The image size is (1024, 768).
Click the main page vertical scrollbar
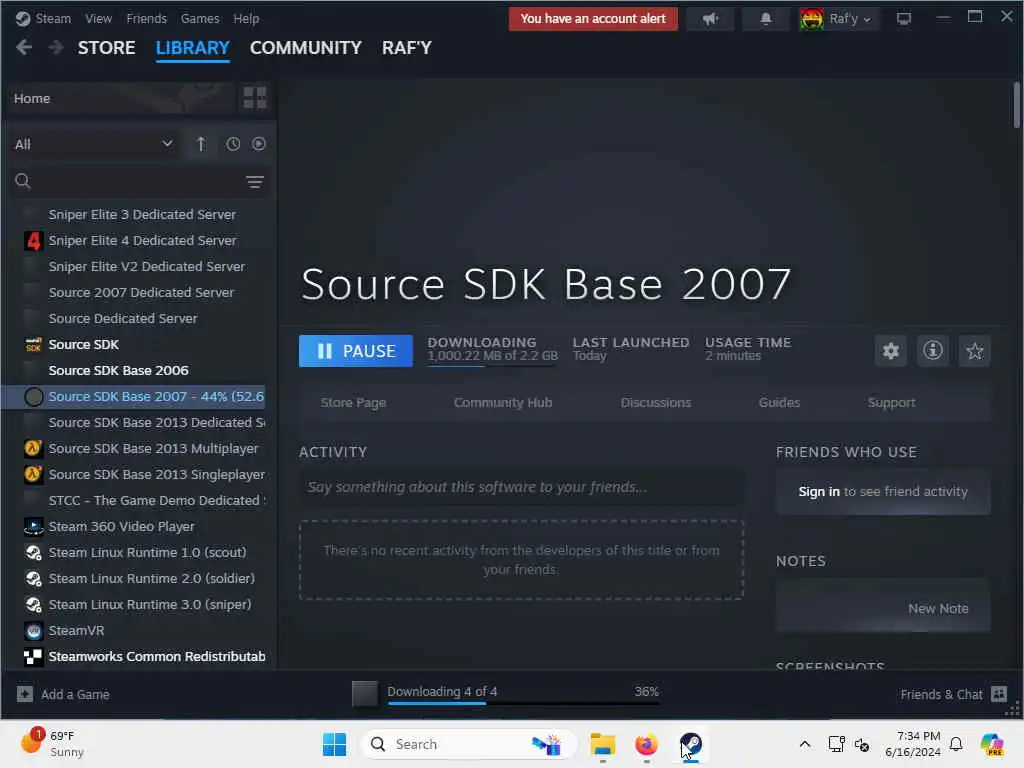point(1016,104)
